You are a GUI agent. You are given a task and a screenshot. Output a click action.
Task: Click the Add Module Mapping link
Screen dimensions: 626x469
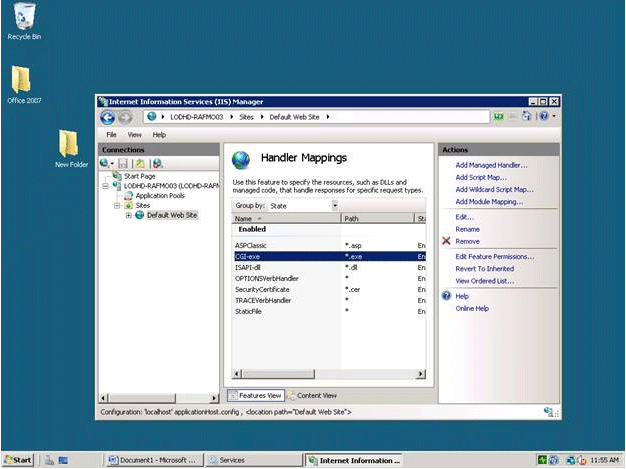488,201
